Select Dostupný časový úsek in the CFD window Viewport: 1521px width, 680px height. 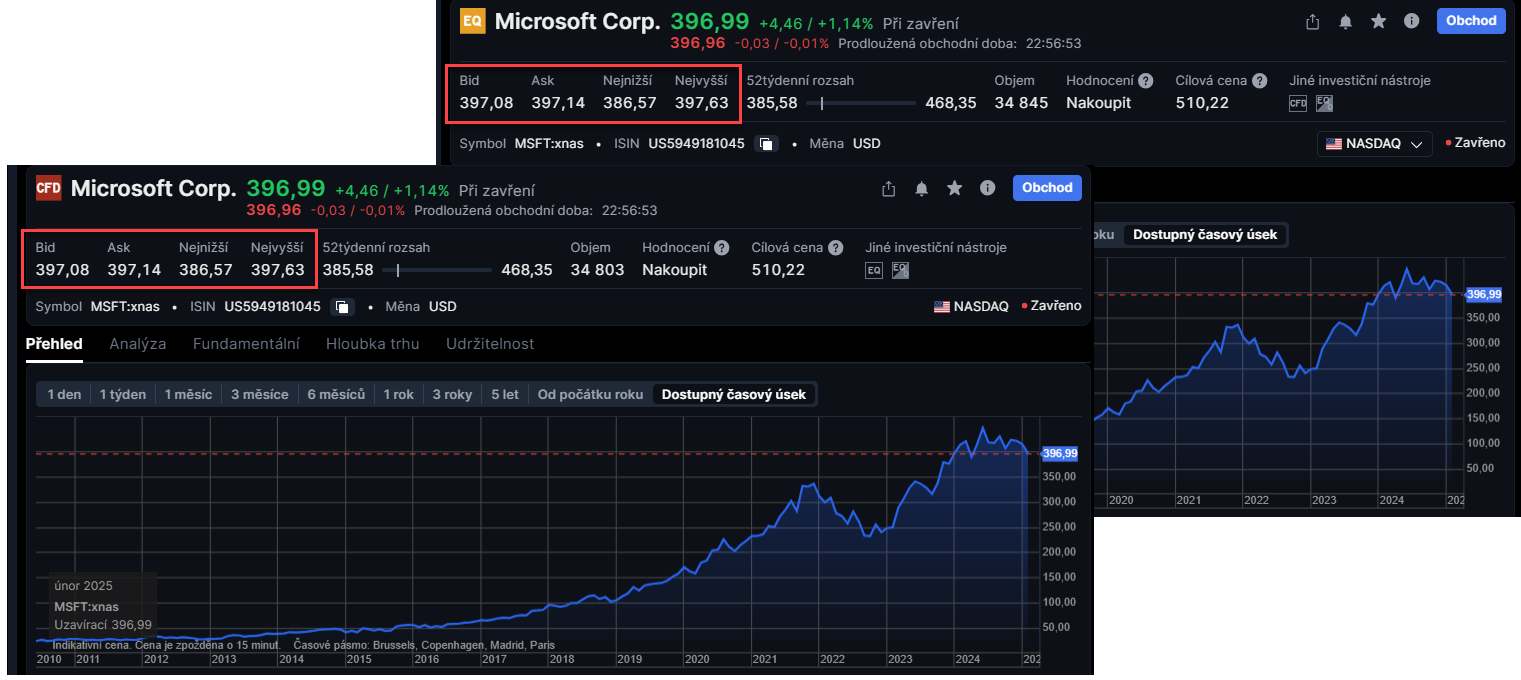coord(734,395)
